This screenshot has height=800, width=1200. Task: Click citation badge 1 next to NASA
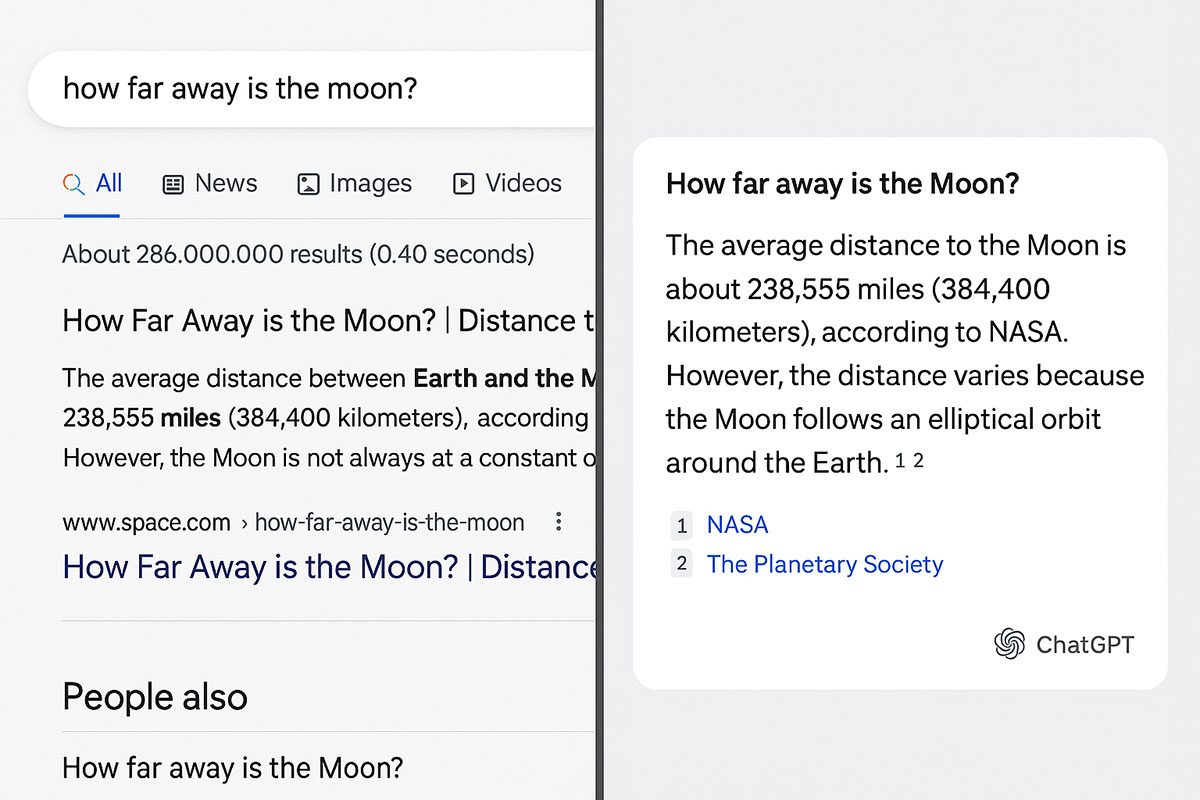(x=681, y=525)
